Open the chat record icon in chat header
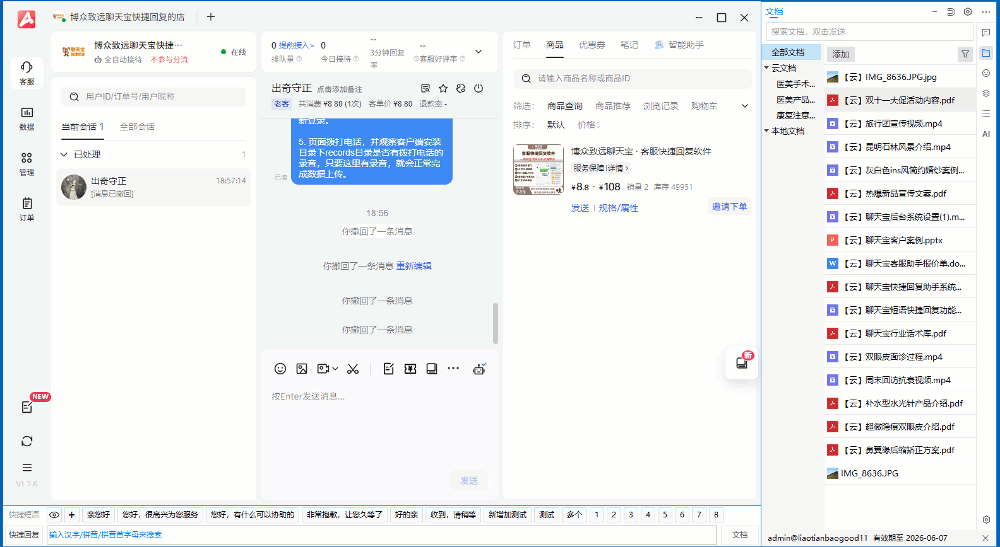1000x547 pixels. tap(426, 89)
